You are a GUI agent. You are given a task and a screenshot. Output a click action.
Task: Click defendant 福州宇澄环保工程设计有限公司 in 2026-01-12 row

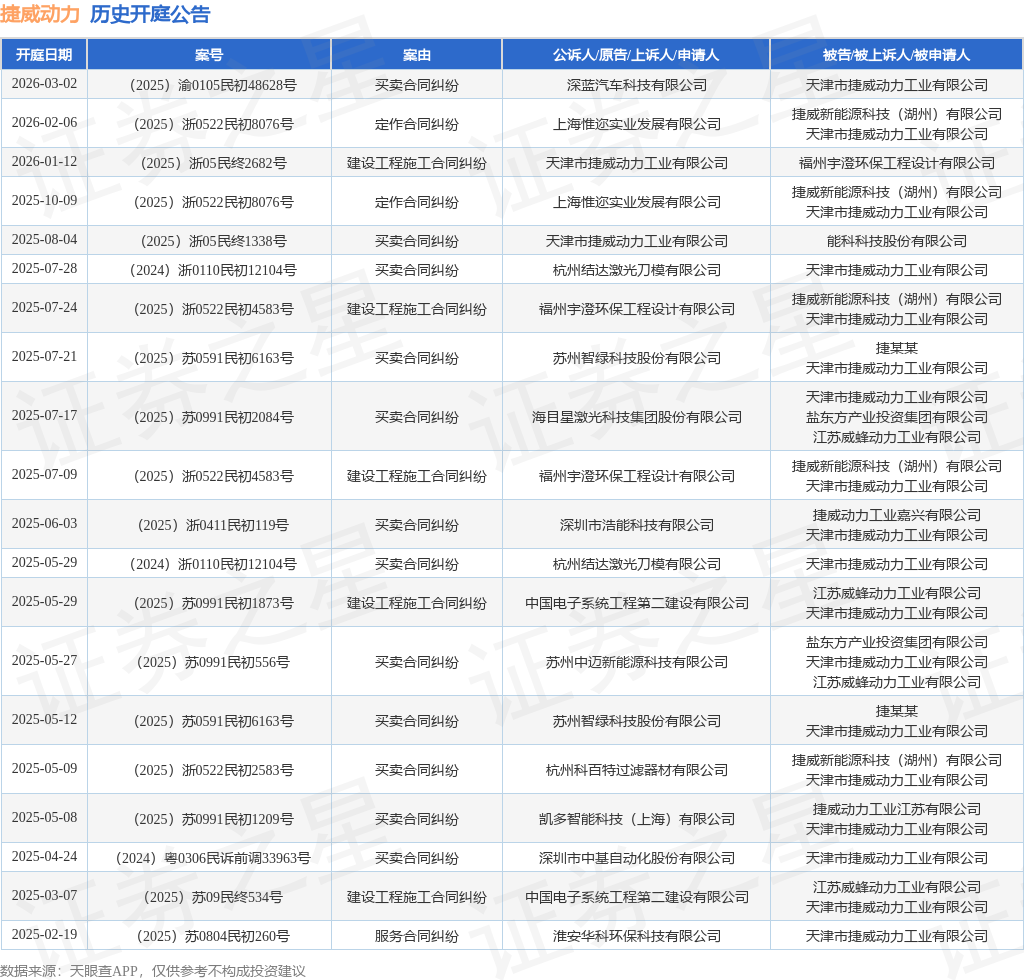tap(897, 163)
